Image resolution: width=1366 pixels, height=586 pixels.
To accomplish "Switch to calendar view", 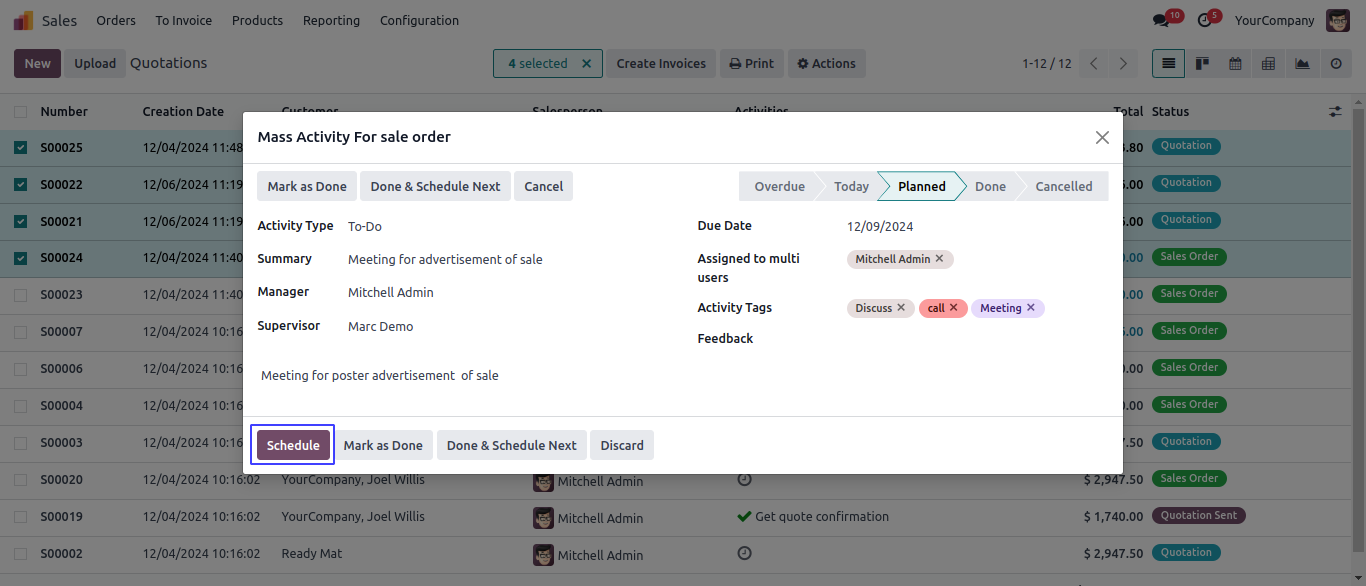I will point(1235,64).
